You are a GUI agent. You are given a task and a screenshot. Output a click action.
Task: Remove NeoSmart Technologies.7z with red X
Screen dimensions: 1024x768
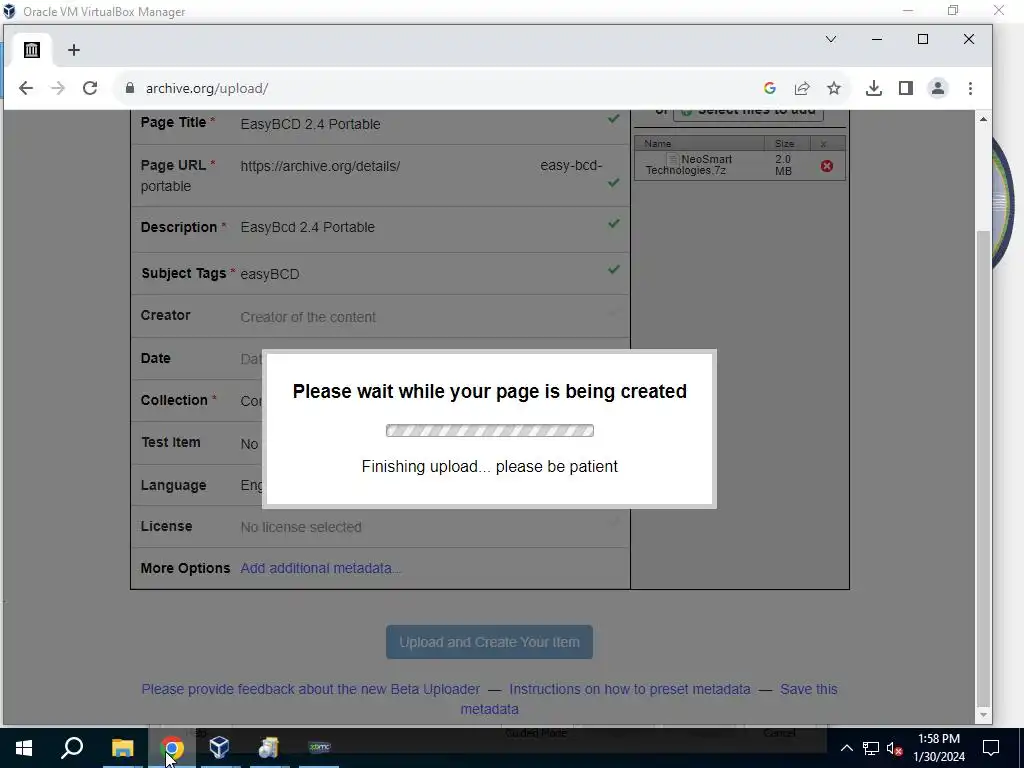tap(827, 166)
